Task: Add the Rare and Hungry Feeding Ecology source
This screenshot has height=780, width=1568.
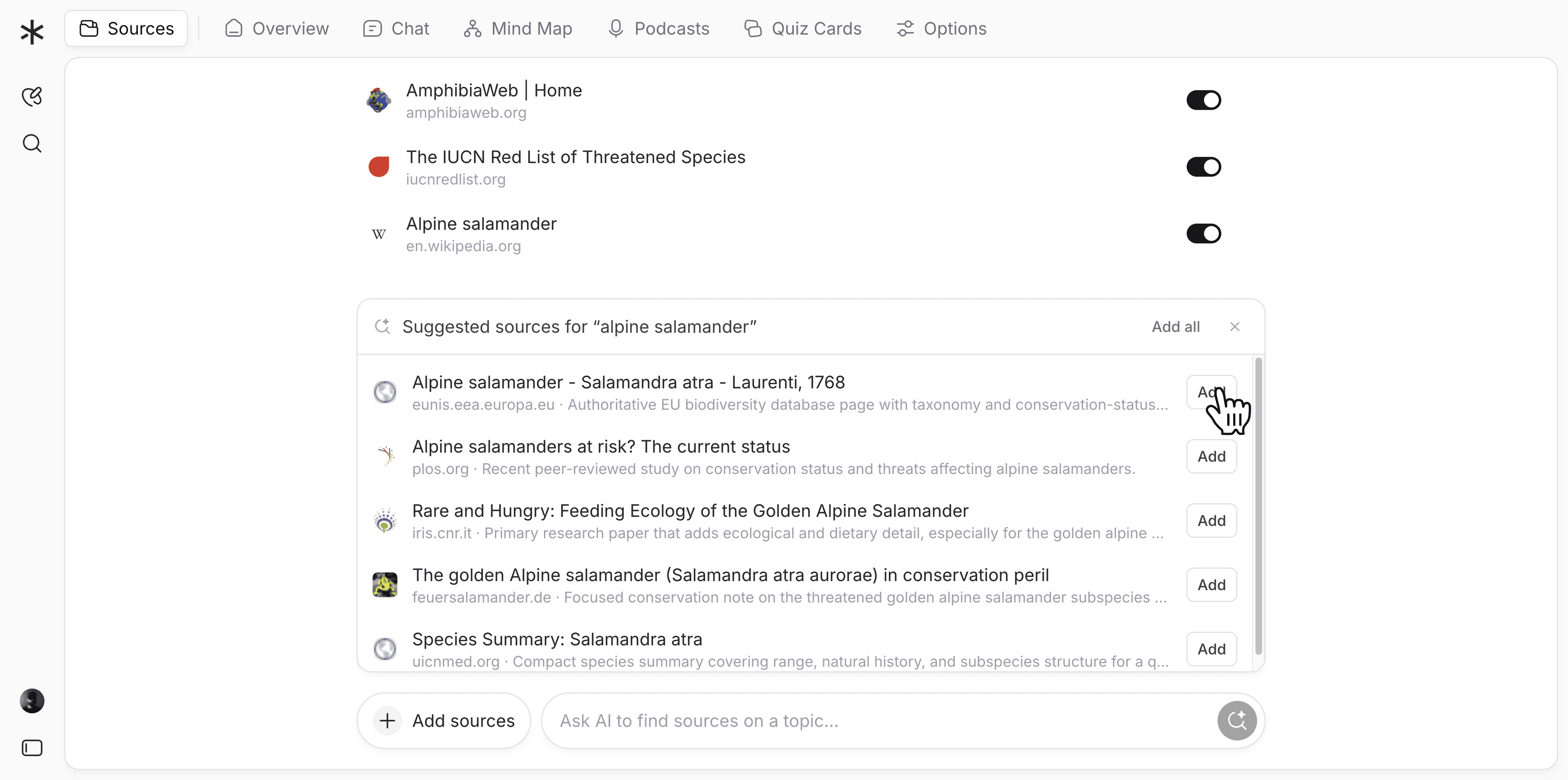Action: pos(1211,520)
